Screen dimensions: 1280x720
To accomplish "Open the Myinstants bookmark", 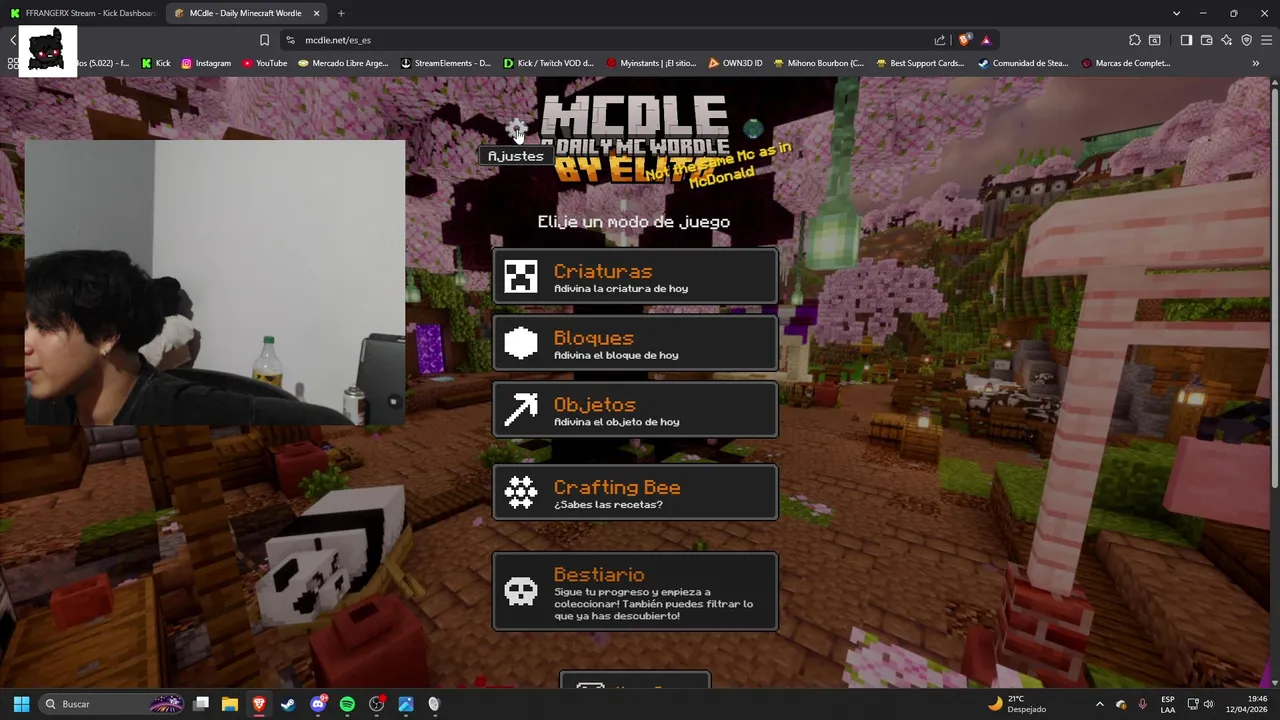I will point(651,63).
